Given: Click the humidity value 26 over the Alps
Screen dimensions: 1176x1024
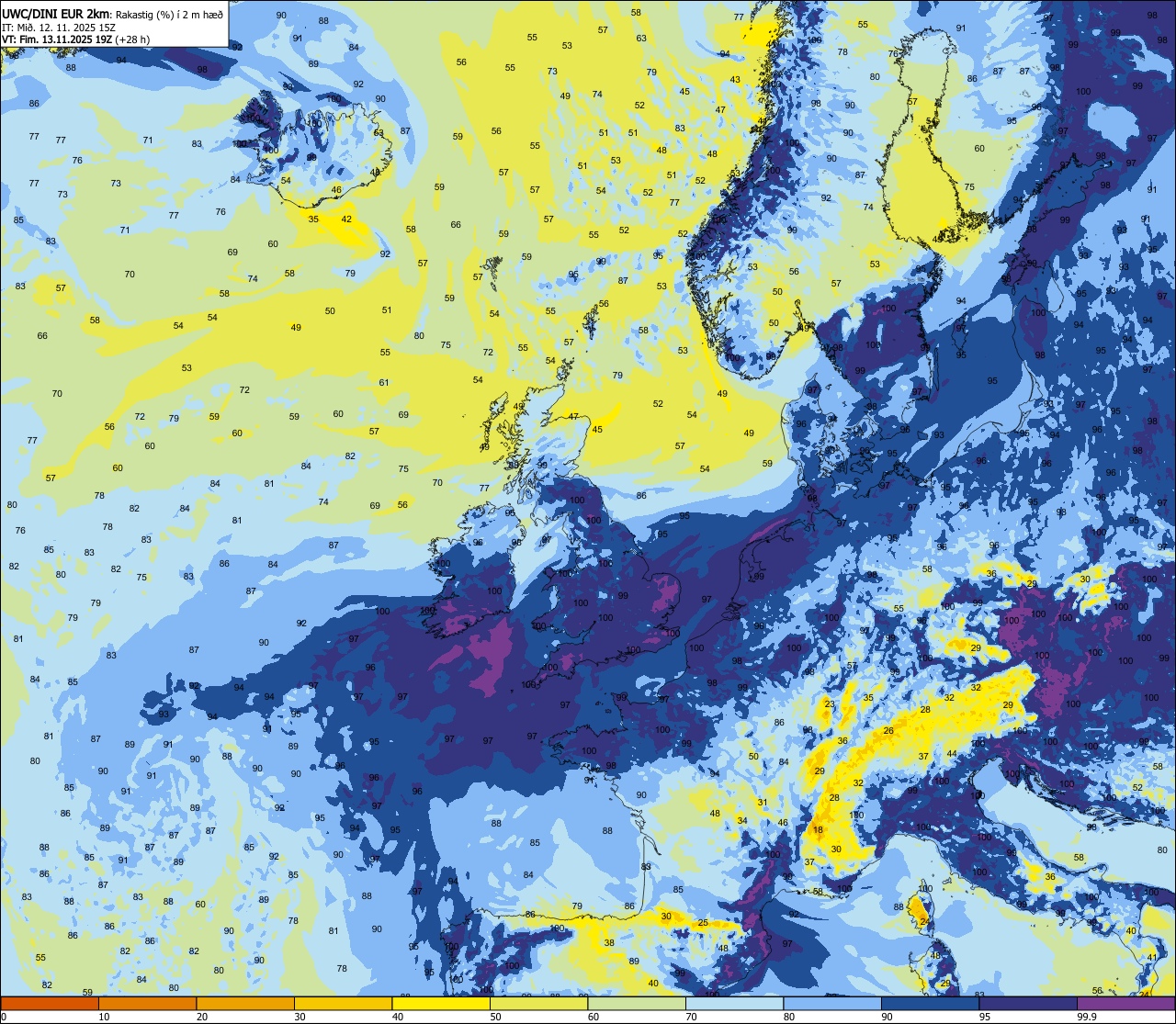Looking at the screenshot, I should [888, 731].
